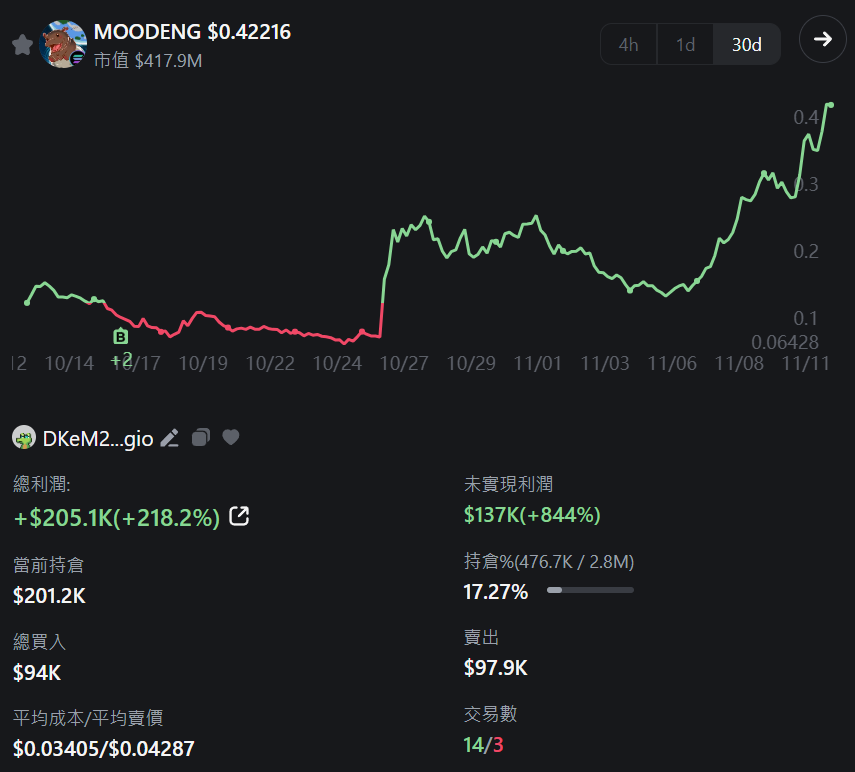
Task: Click the chart's starting point dot
Action: point(27,303)
